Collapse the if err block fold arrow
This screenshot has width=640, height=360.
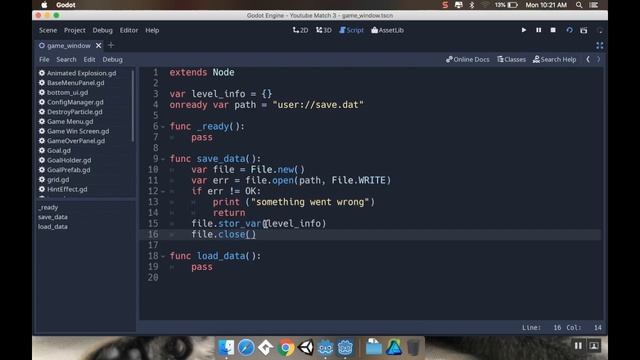point(163,191)
